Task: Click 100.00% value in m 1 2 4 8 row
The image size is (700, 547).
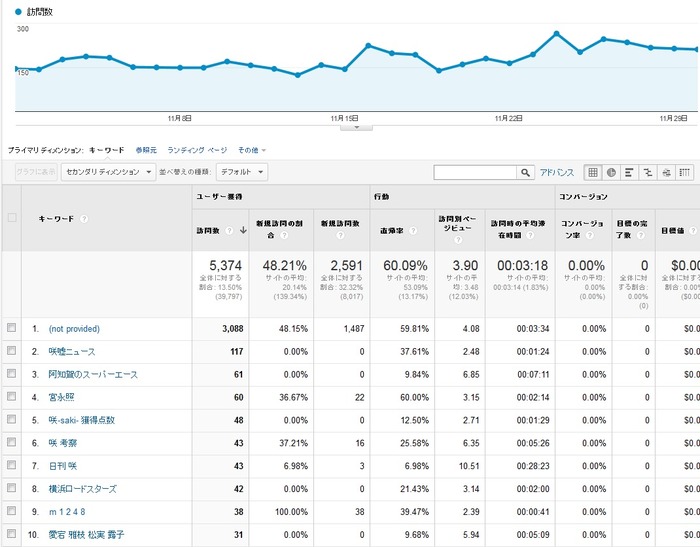Action: (x=291, y=512)
